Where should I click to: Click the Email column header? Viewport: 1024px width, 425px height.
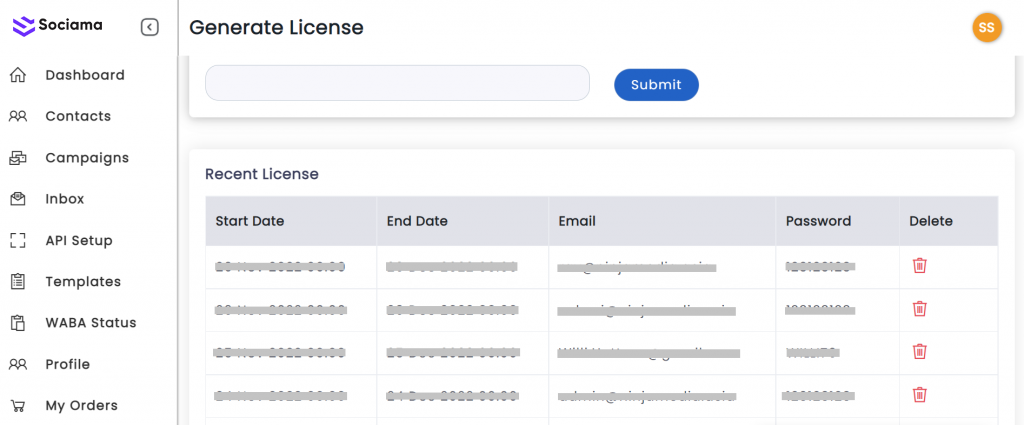[x=577, y=221]
